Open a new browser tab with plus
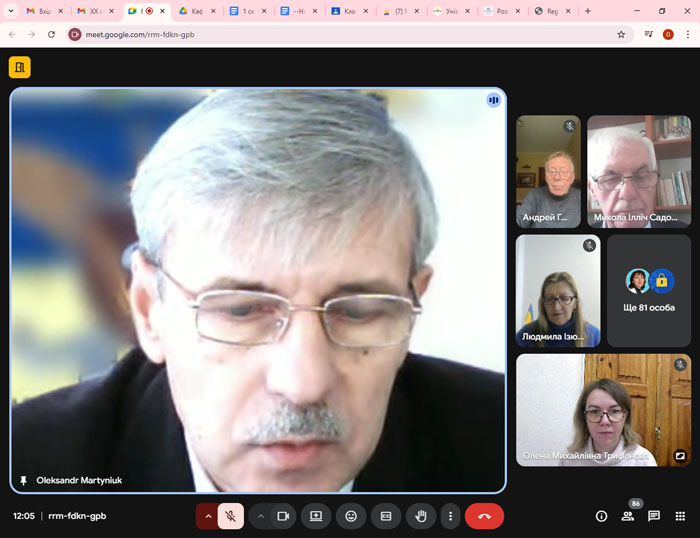The image size is (700, 538). click(587, 11)
